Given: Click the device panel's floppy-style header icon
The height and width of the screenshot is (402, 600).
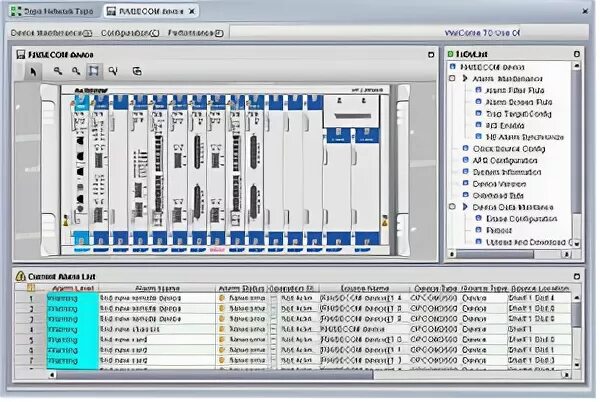Looking at the screenshot, I should tap(21, 55).
